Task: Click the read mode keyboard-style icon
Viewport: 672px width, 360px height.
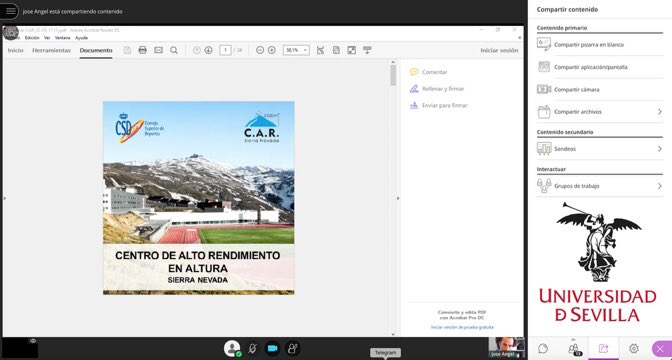Action: tap(367, 50)
